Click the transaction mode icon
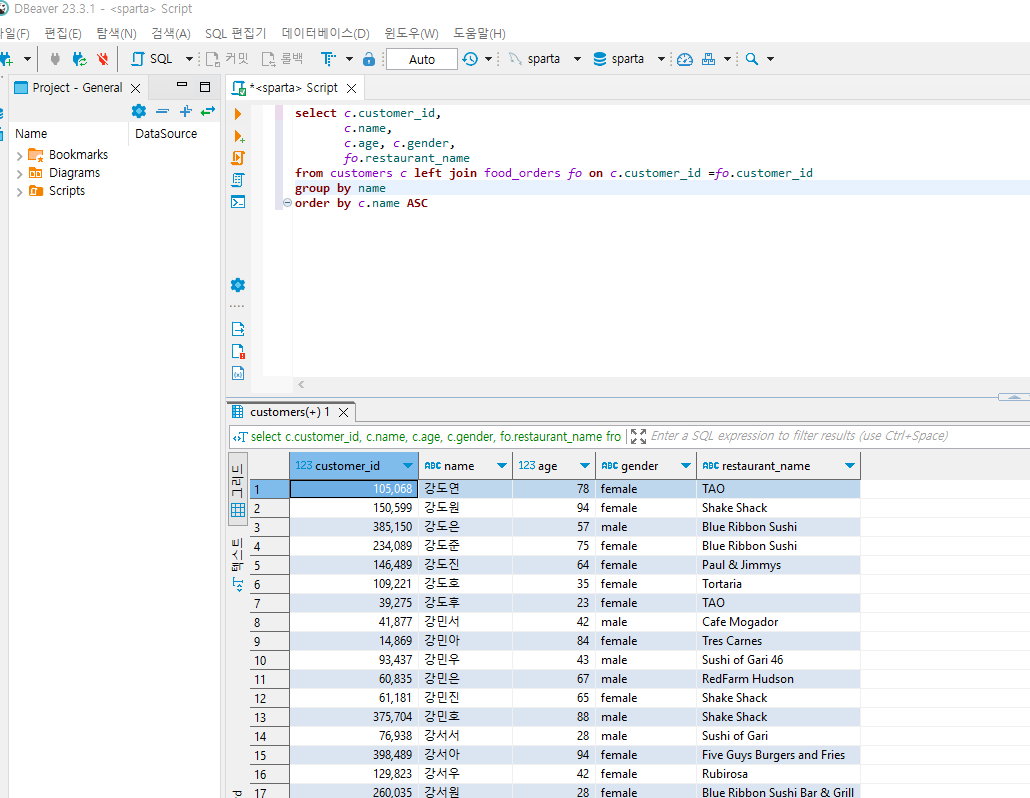1030x798 pixels. click(x=328, y=59)
